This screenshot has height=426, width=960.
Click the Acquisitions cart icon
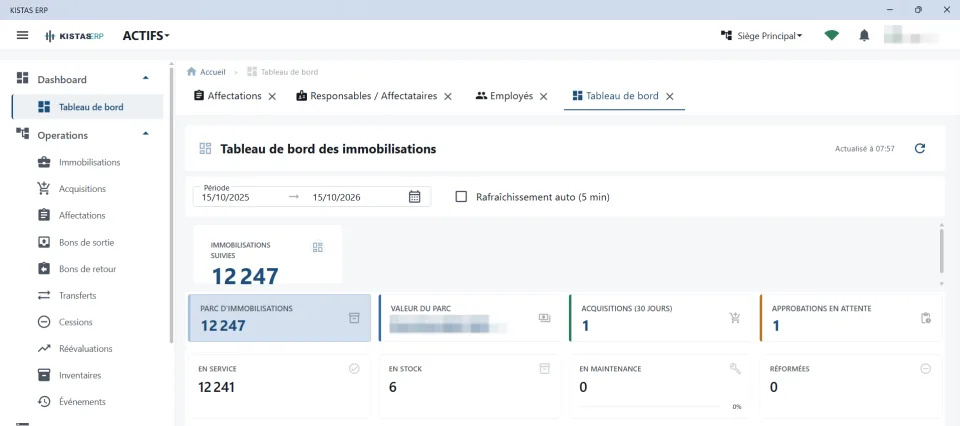43,189
